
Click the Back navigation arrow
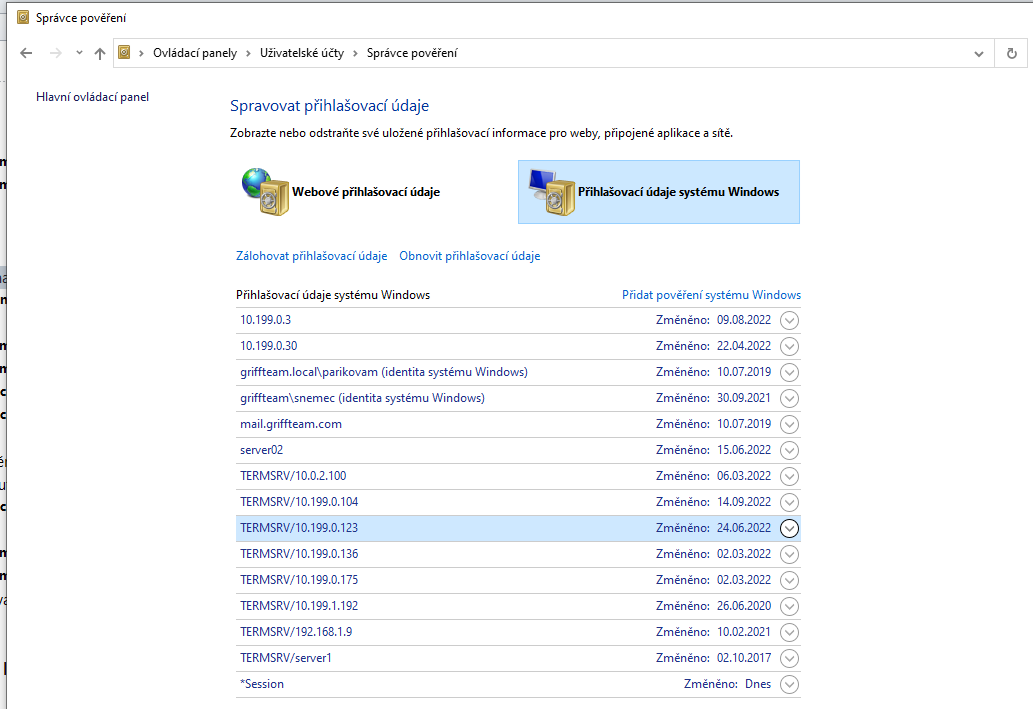pos(26,53)
